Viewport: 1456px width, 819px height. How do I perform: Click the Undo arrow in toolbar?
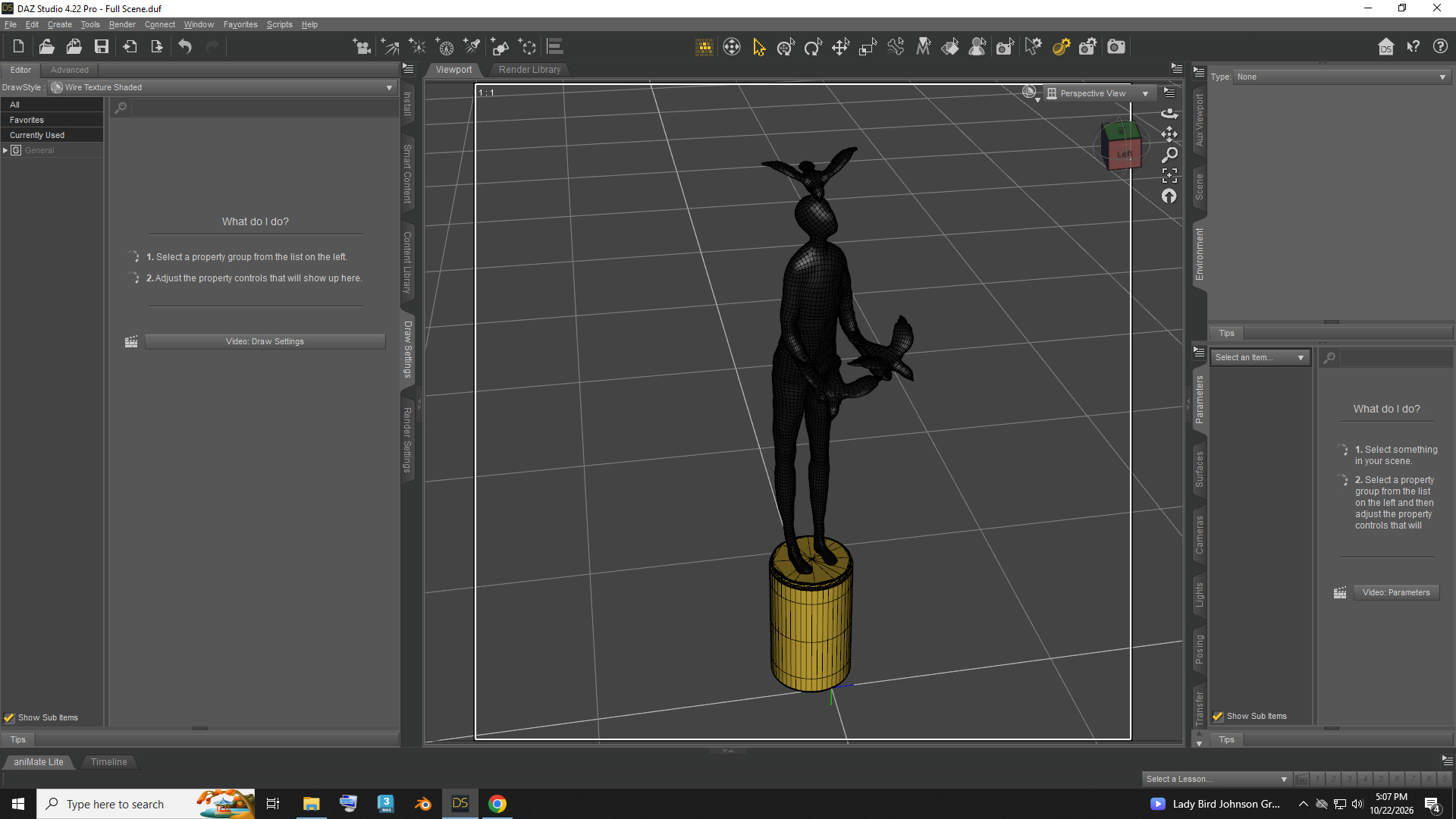(185, 47)
